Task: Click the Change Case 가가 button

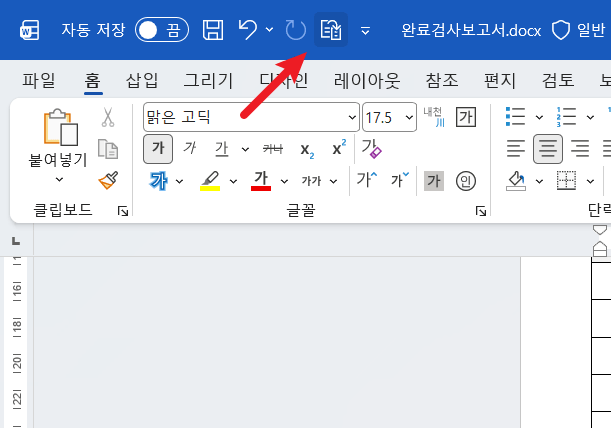Action: (x=311, y=181)
